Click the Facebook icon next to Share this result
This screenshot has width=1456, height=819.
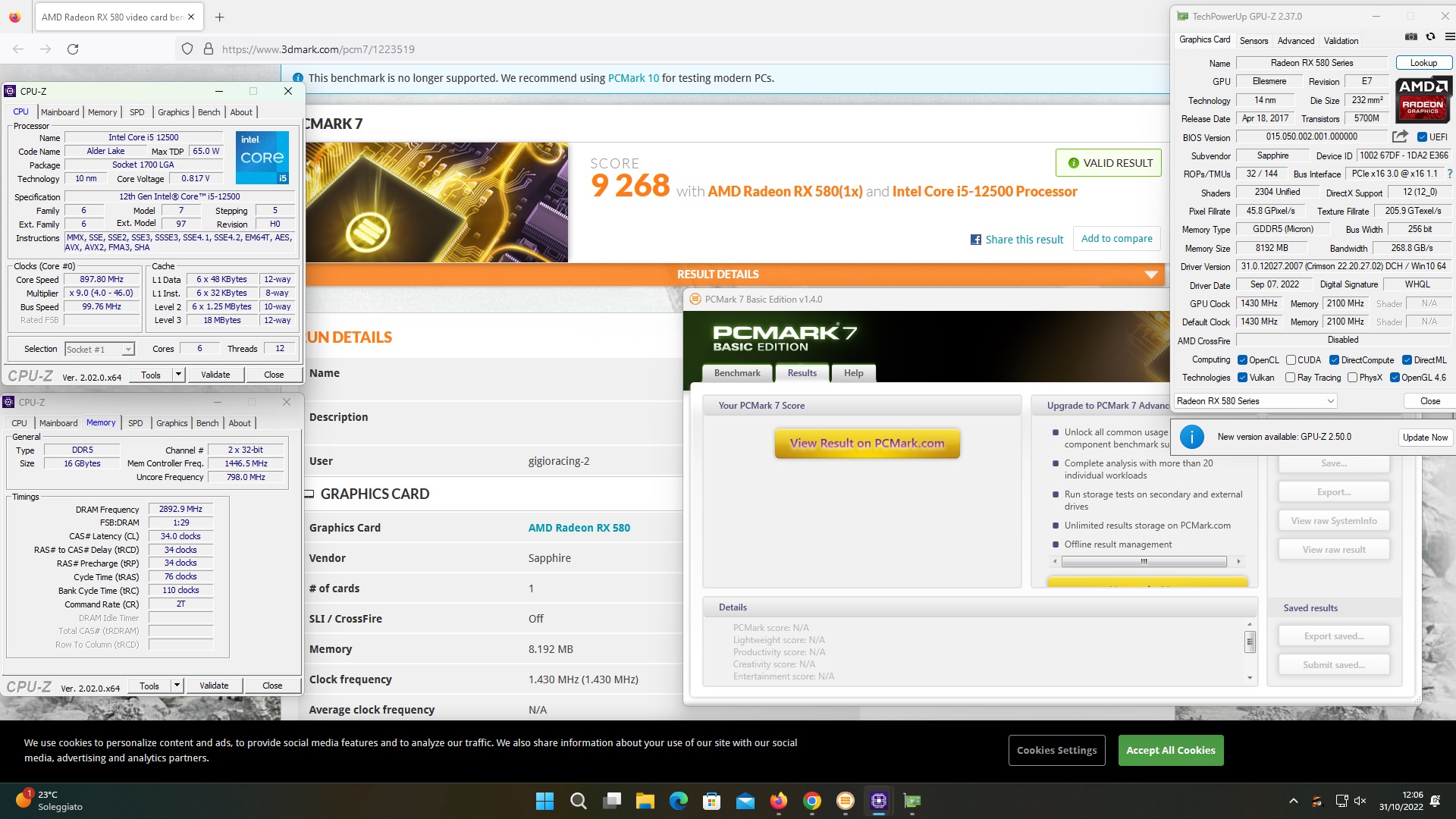[976, 240]
